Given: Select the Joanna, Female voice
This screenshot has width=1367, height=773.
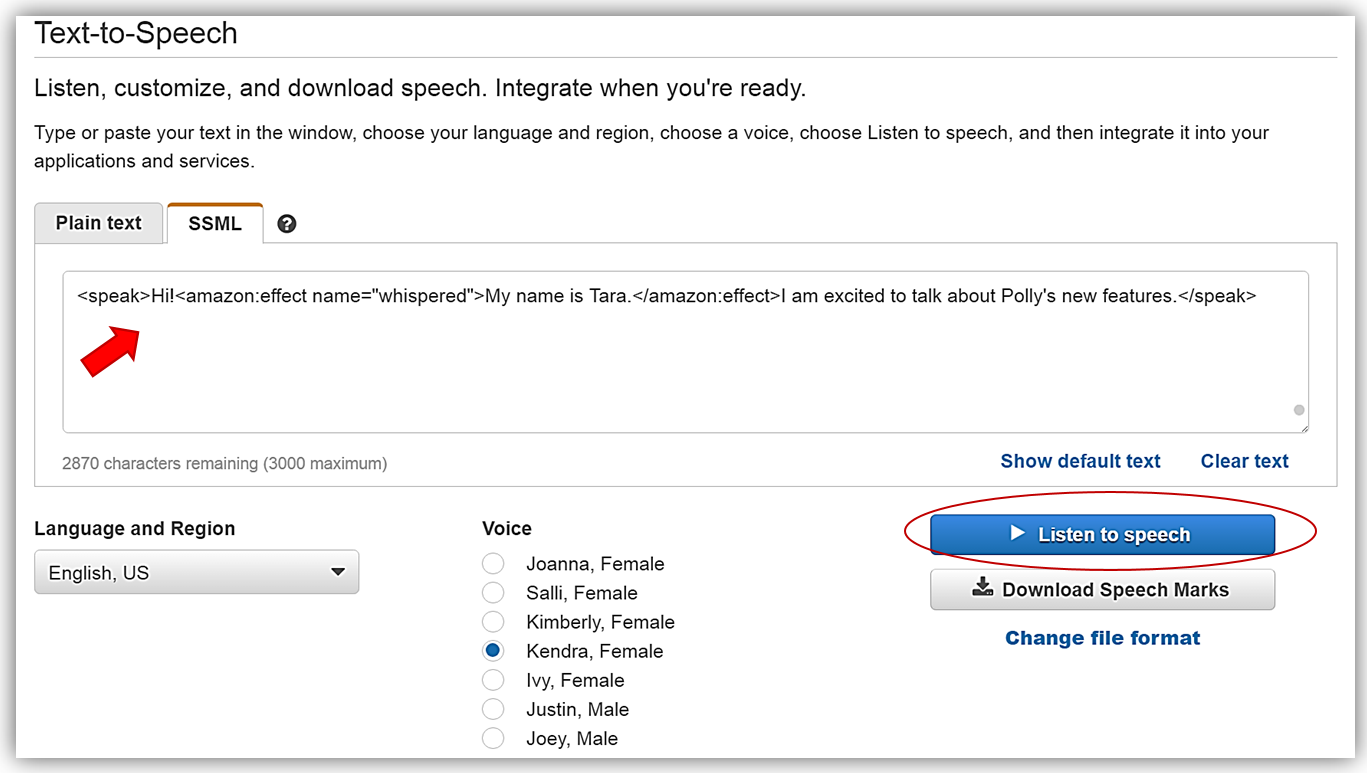Looking at the screenshot, I should pos(493,564).
